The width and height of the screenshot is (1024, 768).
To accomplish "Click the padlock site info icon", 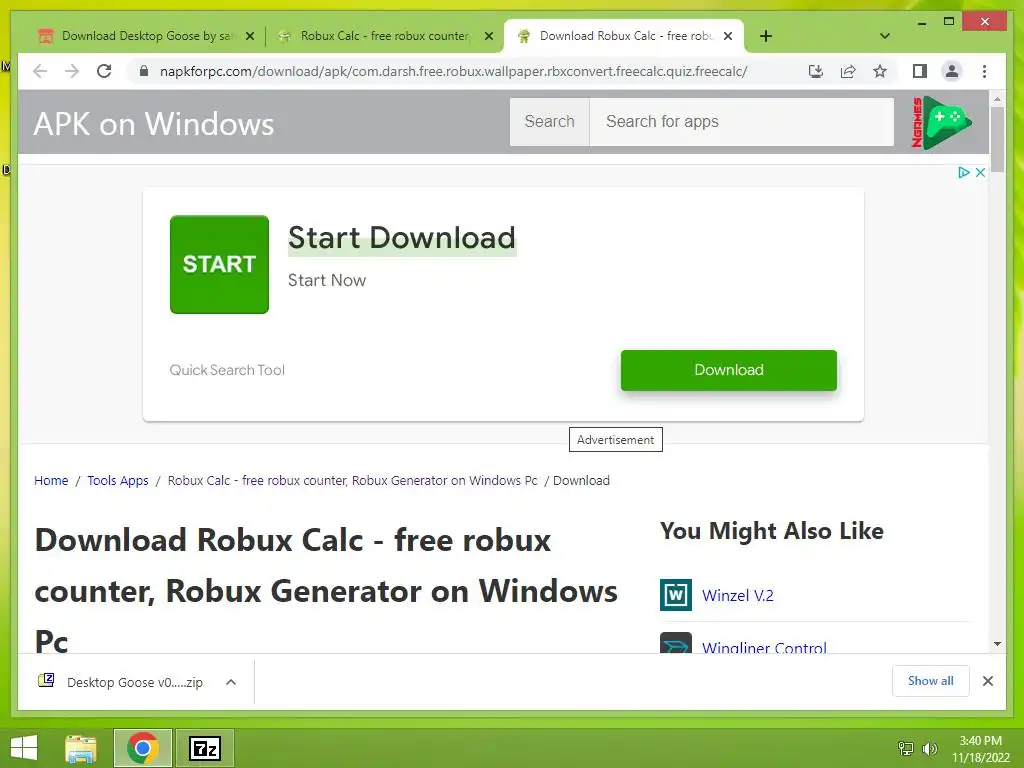I will pyautogui.click(x=144, y=71).
